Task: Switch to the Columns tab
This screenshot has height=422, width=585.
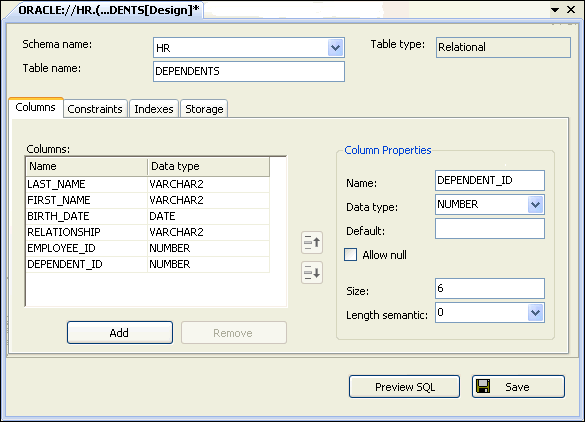Action: (35, 107)
